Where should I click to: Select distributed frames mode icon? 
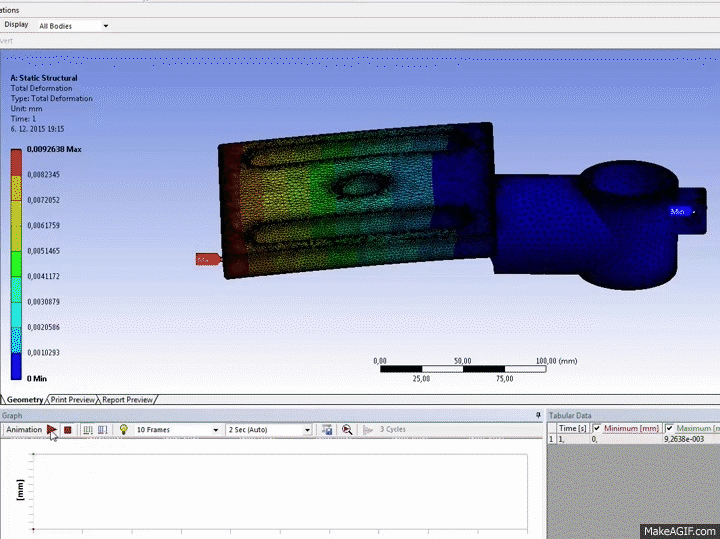click(x=87, y=430)
